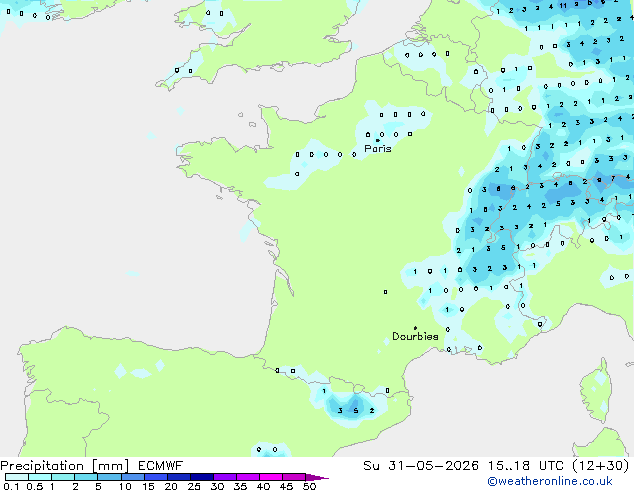Viewport: 634px width, 490px height.
Task: Select the legend swatch between 10 and 15
Action: point(132,477)
